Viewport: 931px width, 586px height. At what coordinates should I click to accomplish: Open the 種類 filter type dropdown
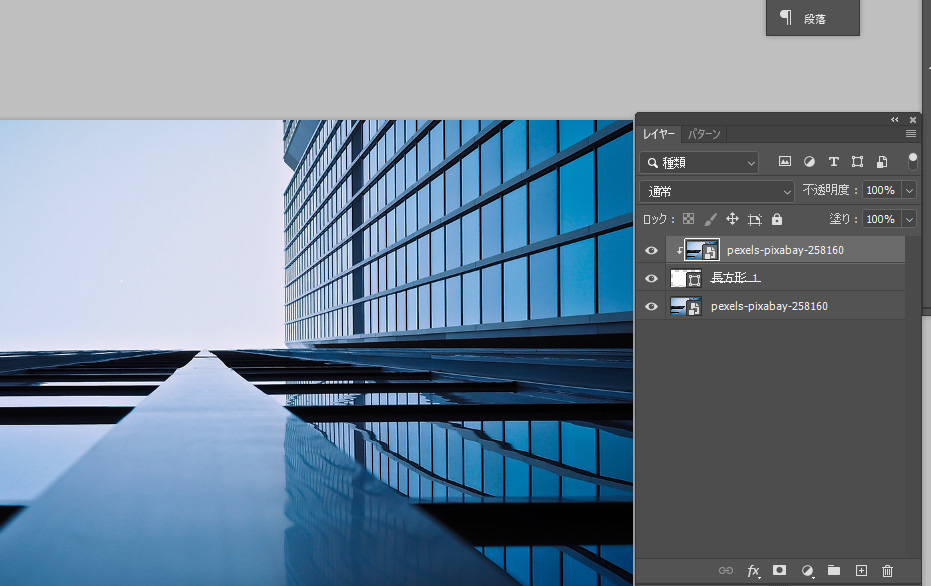(700, 162)
